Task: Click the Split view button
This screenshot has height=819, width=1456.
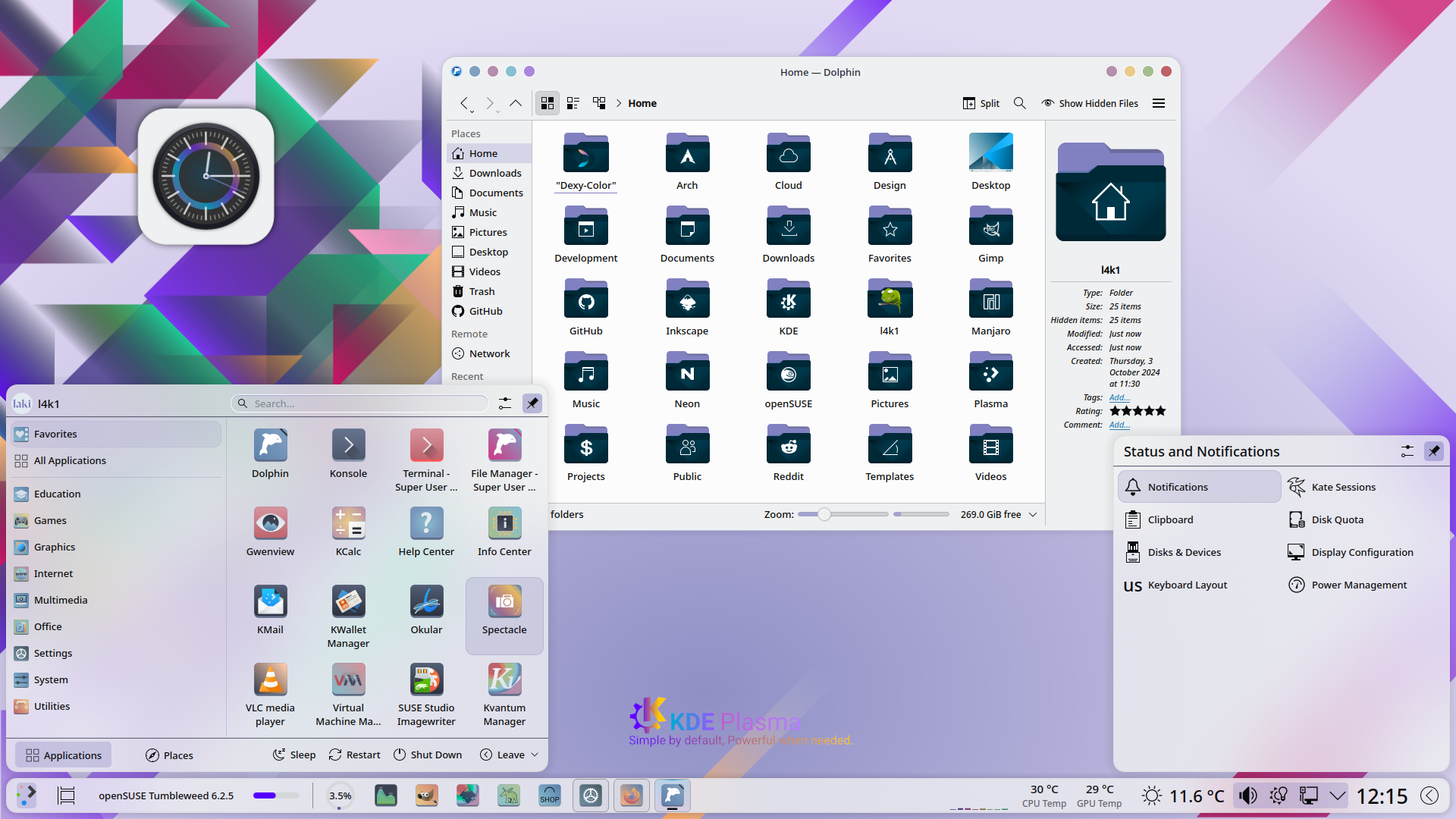Action: [981, 103]
